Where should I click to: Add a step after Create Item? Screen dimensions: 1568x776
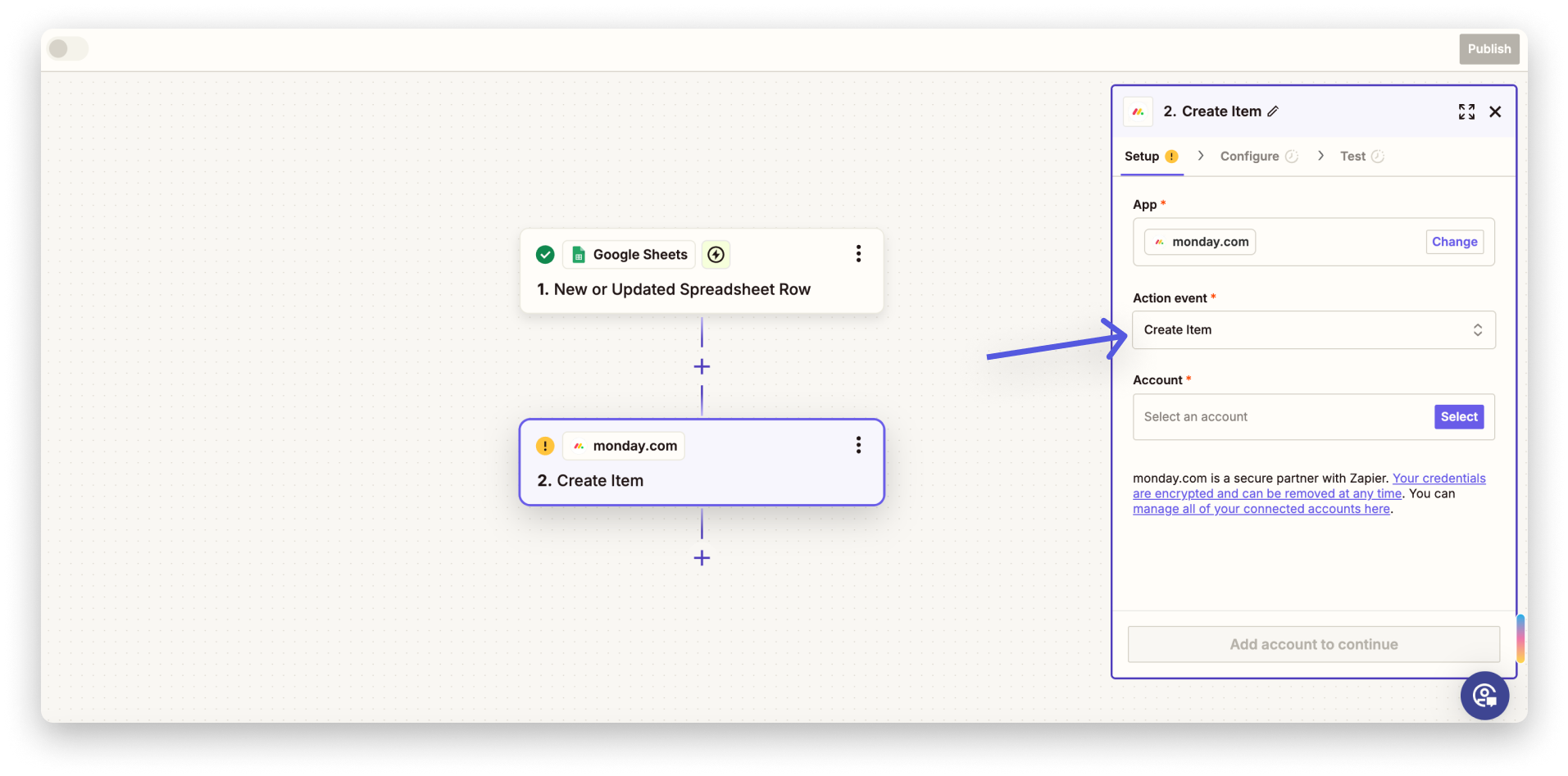[702, 558]
